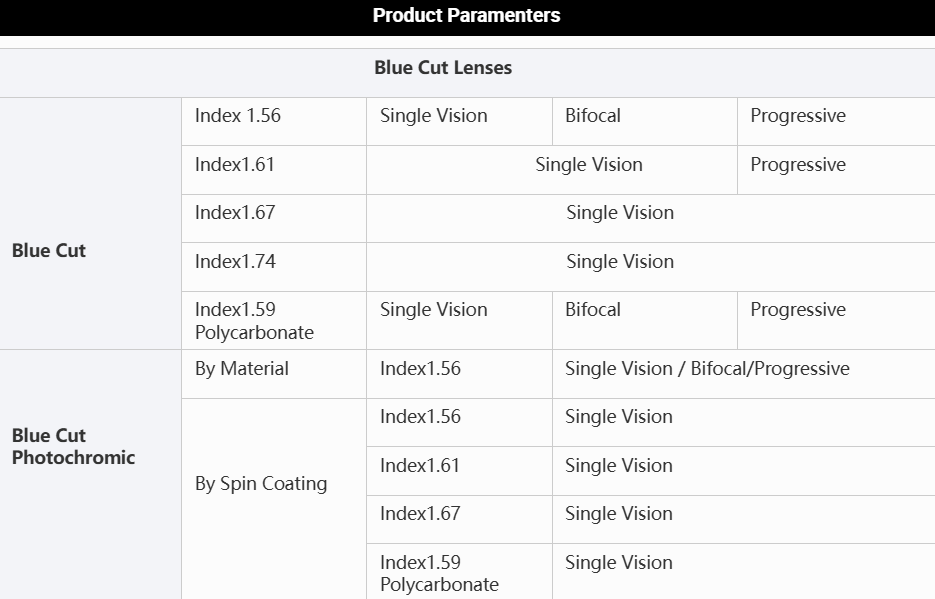Click Single Vision in the Index1.74 row
935x599 pixels.
[620, 262]
